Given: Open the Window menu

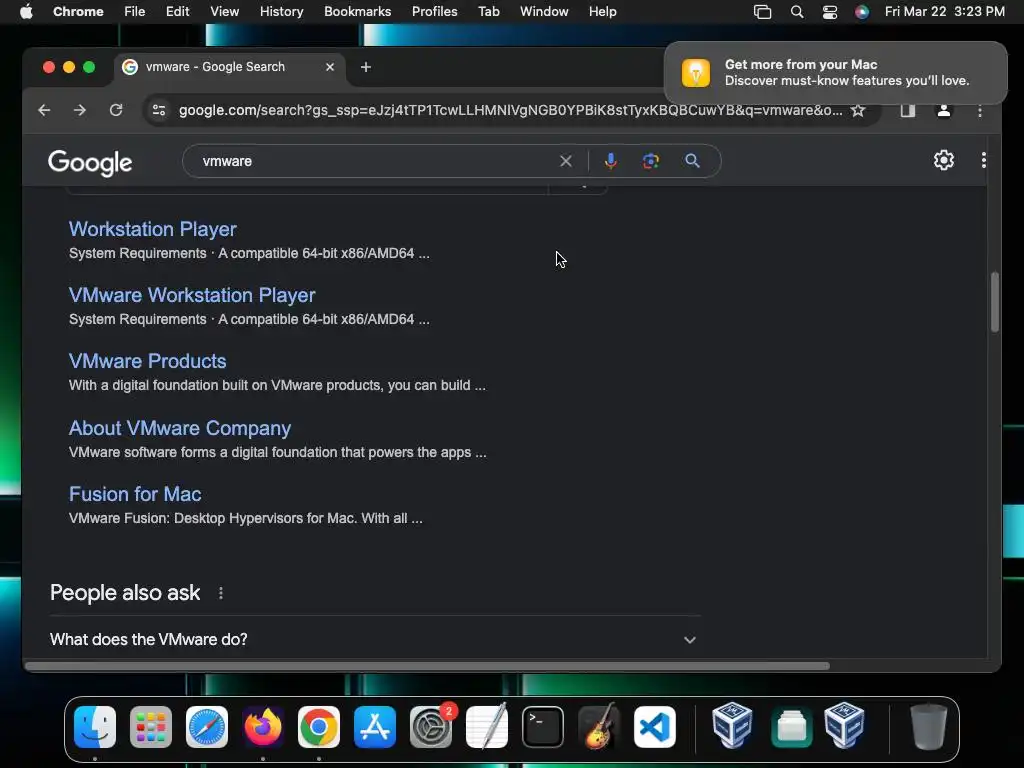Looking at the screenshot, I should click(544, 12).
